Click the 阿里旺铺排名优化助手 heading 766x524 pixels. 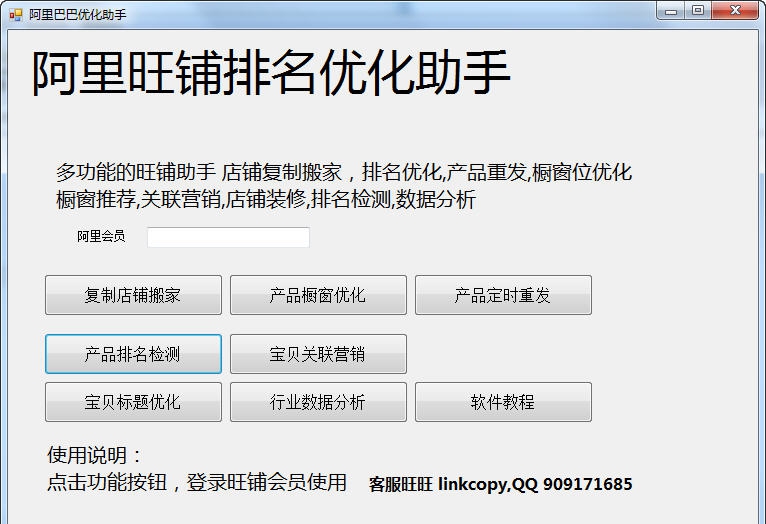click(271, 73)
